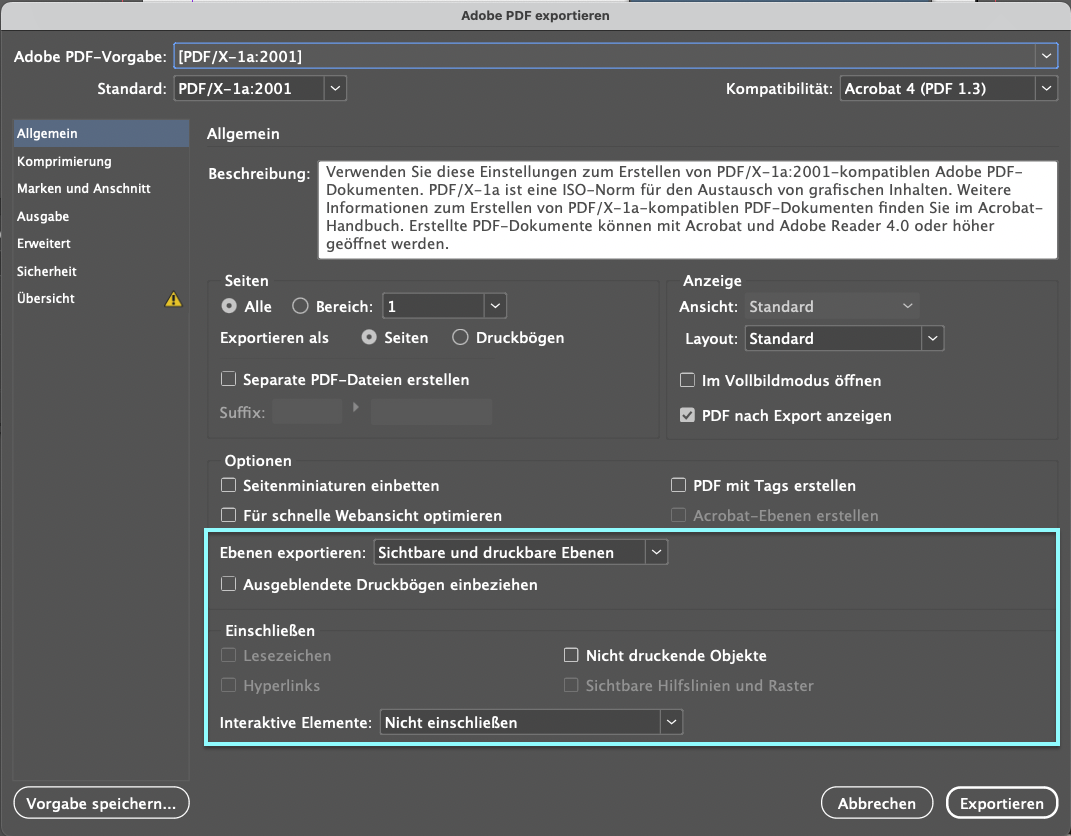This screenshot has height=836, width=1071.
Task: Toggle Ausgeblendete Druckbögen einbeziehen checkbox
Action: pos(229,584)
